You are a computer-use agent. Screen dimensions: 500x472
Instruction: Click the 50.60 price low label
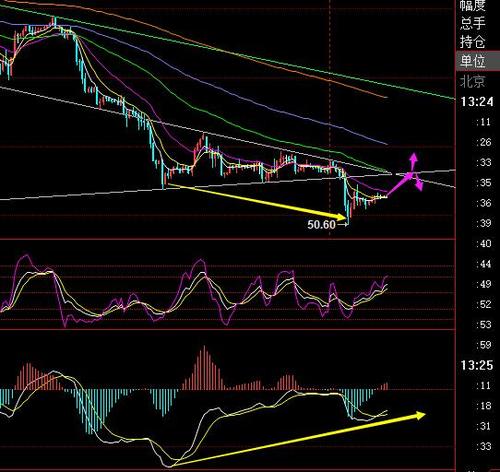pos(321,225)
